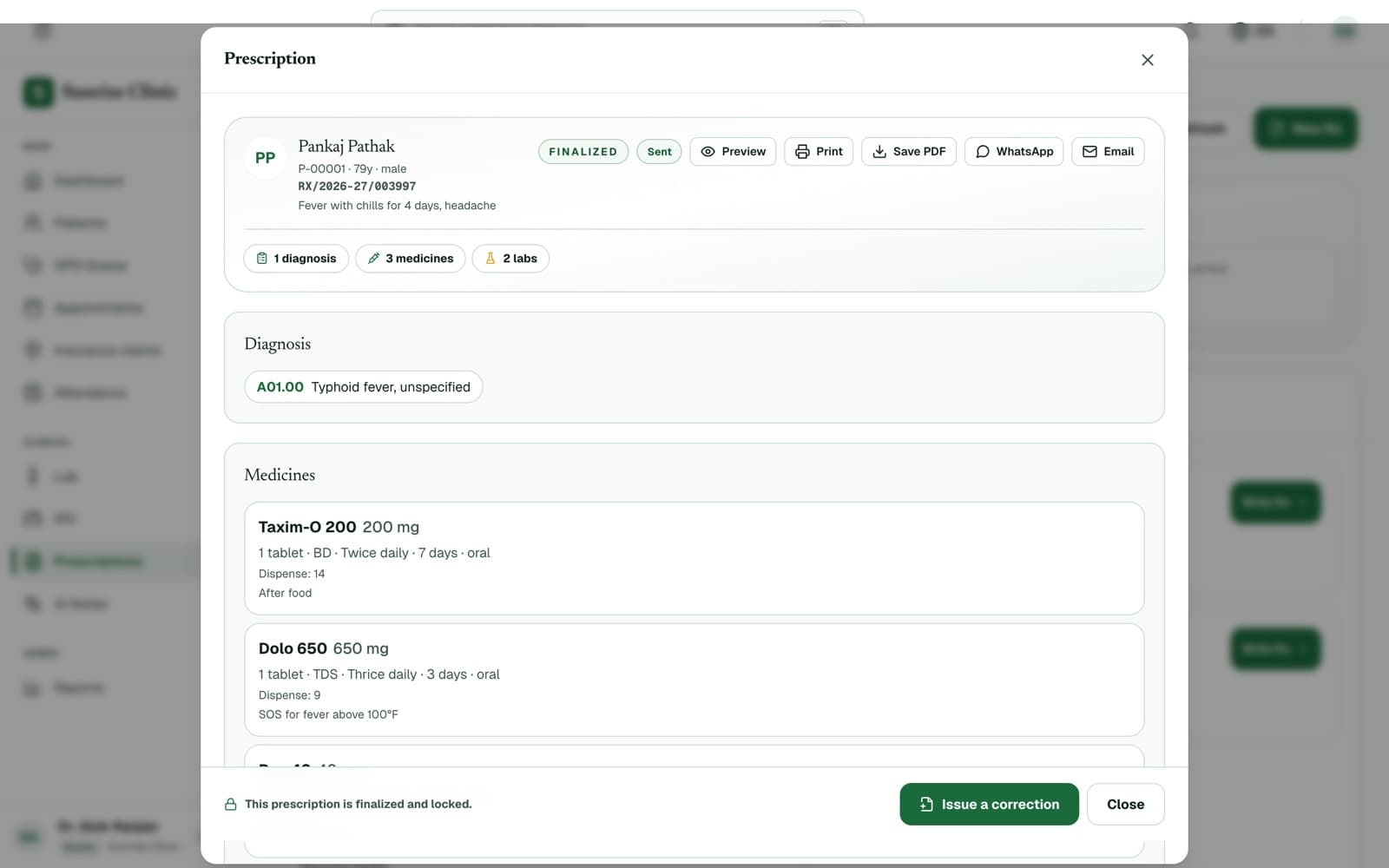Click 'Dispense: 9' under Dolo 650
The height and width of the screenshot is (868, 1389).
pyautogui.click(x=289, y=695)
